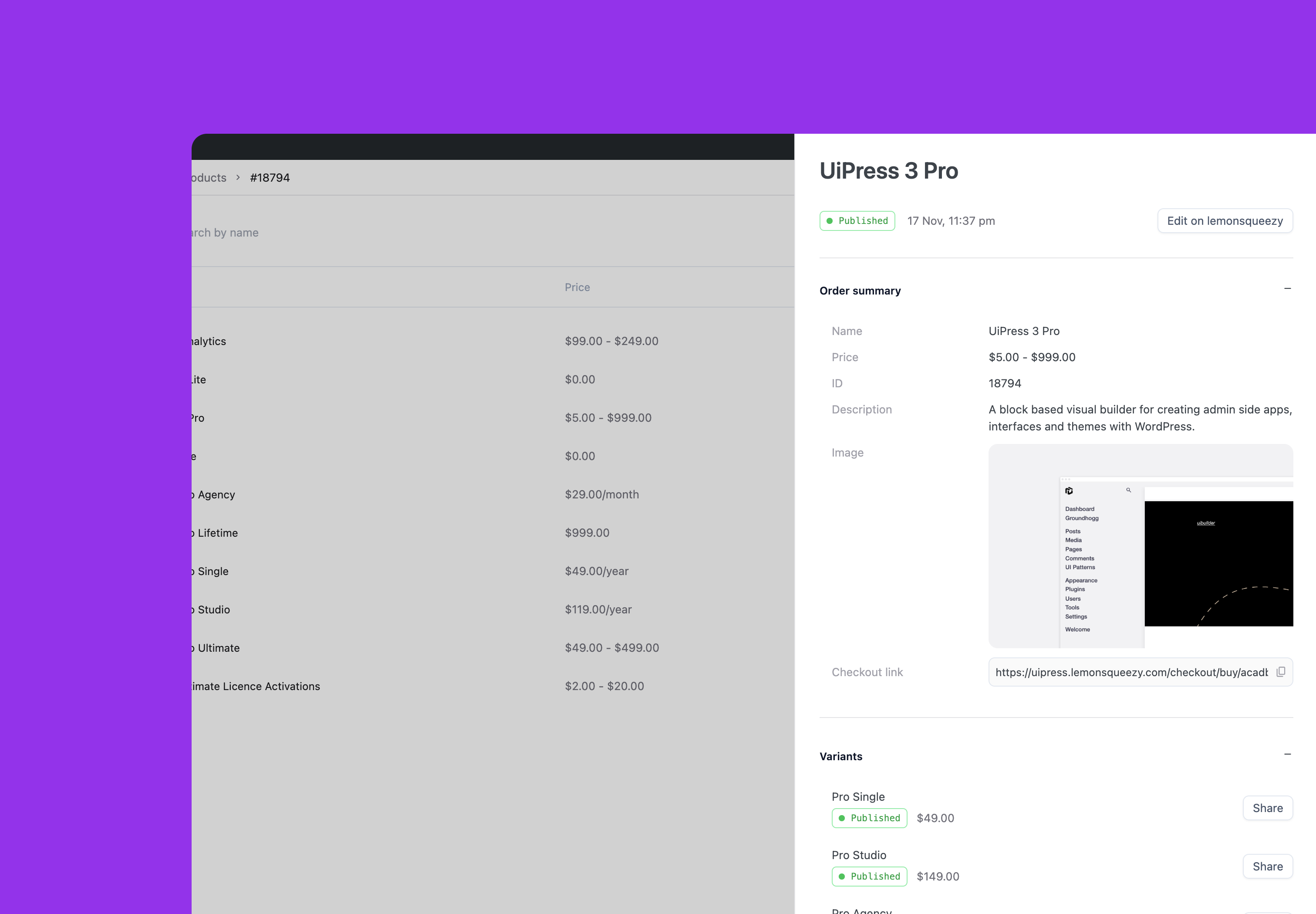Open the analytics row priced $99.00 - $249.00

(x=492, y=341)
